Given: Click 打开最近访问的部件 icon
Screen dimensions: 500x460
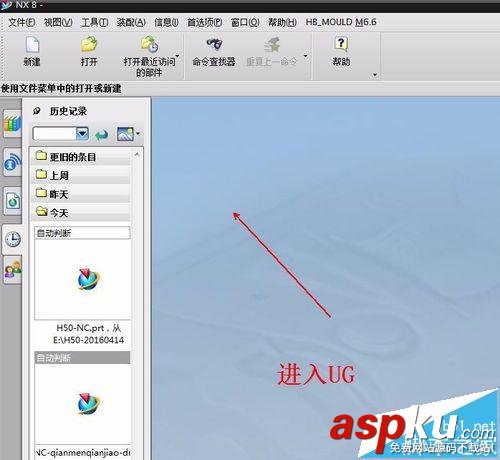Looking at the screenshot, I should pos(149,45).
